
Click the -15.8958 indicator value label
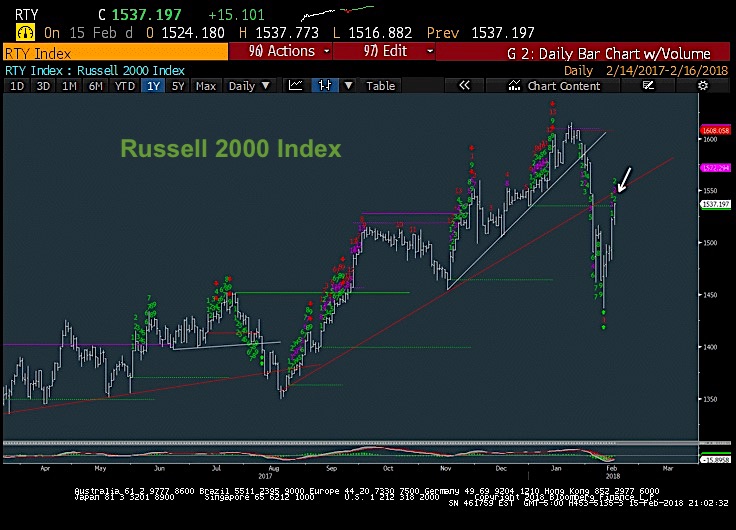tap(715, 459)
